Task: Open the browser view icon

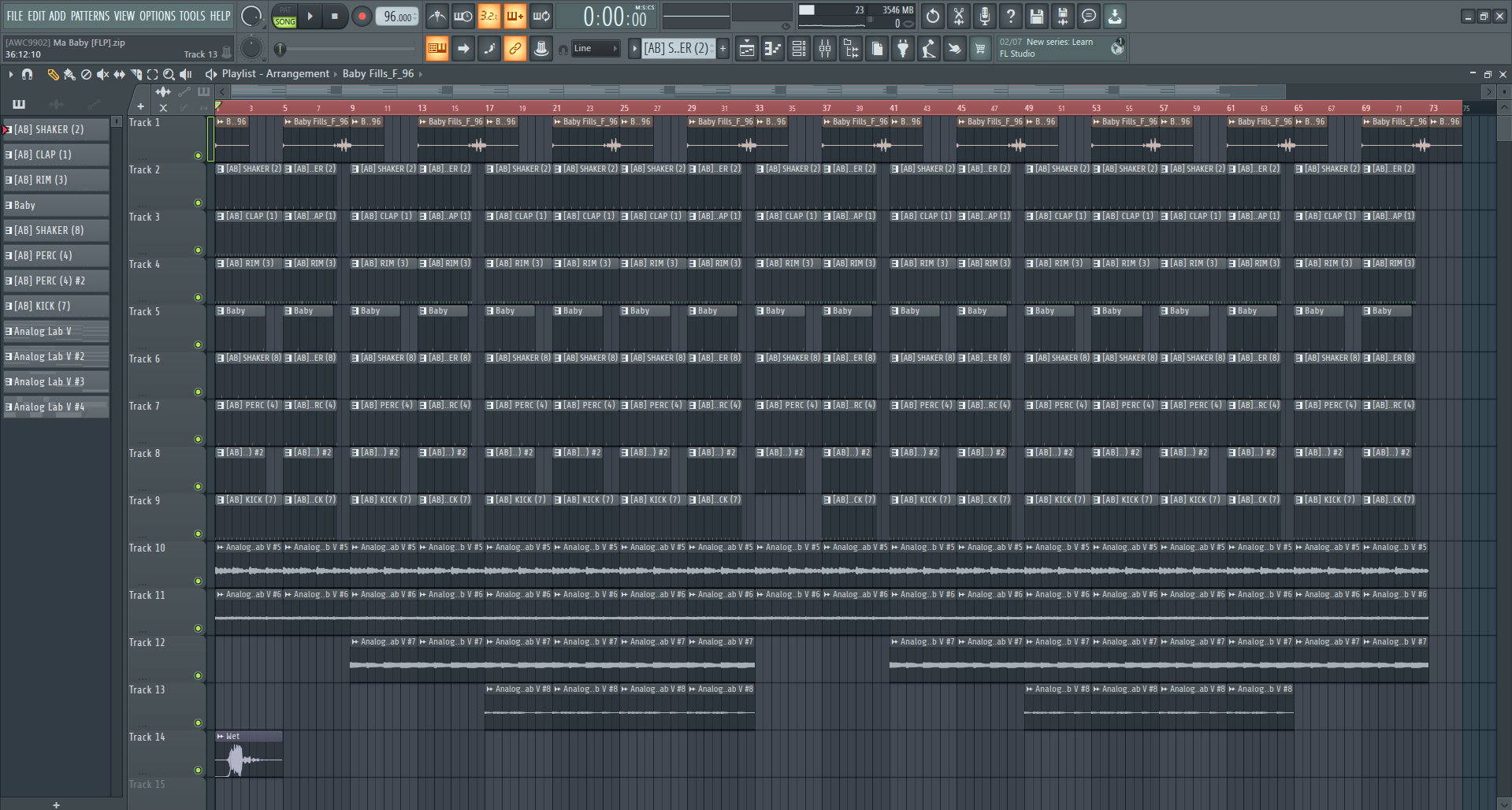Action: pyautogui.click(x=851, y=49)
